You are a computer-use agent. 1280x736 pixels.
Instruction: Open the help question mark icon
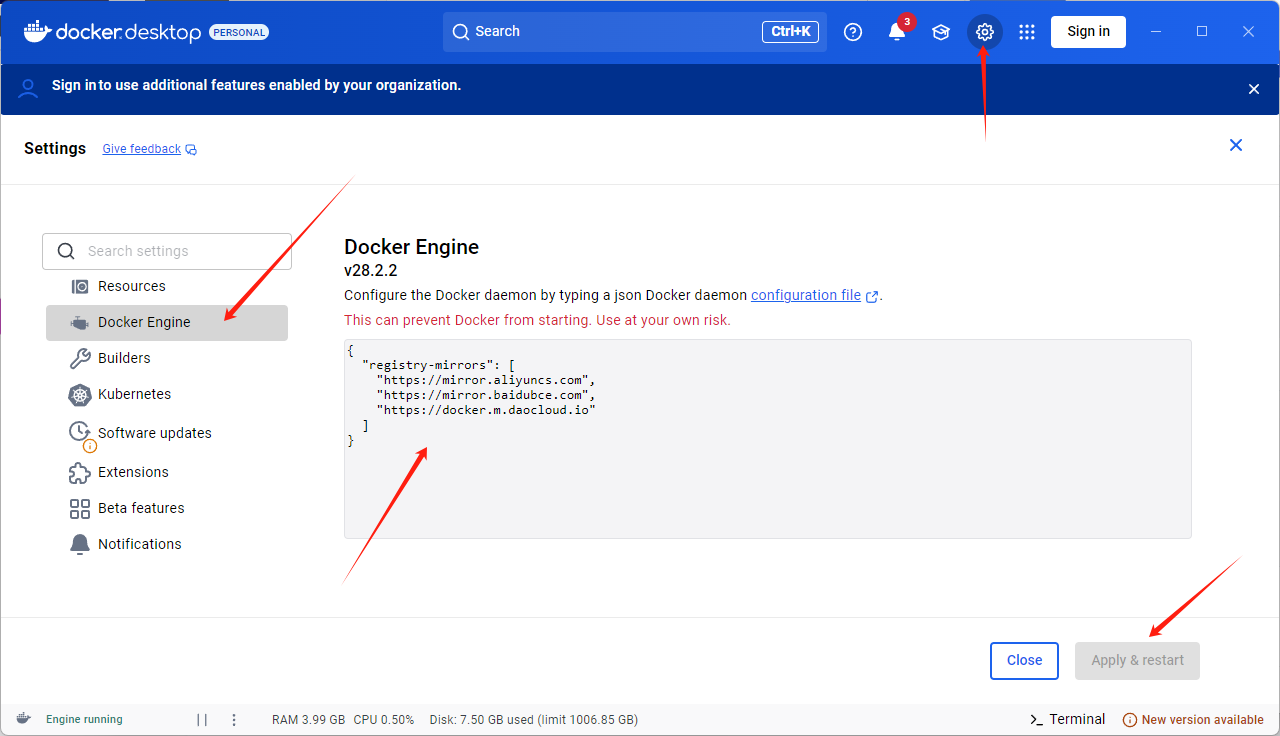(x=853, y=32)
